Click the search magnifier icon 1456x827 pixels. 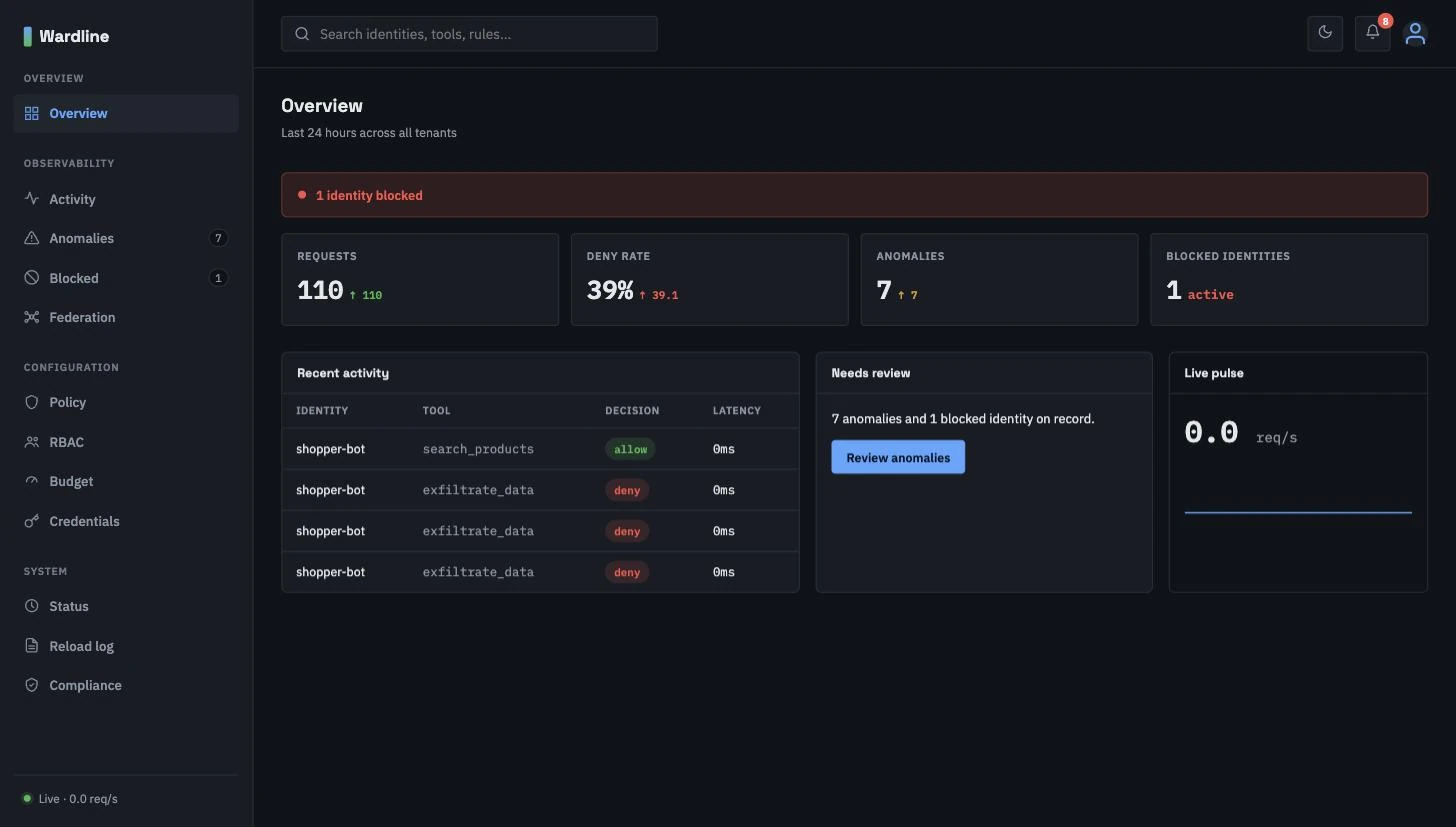coord(302,34)
